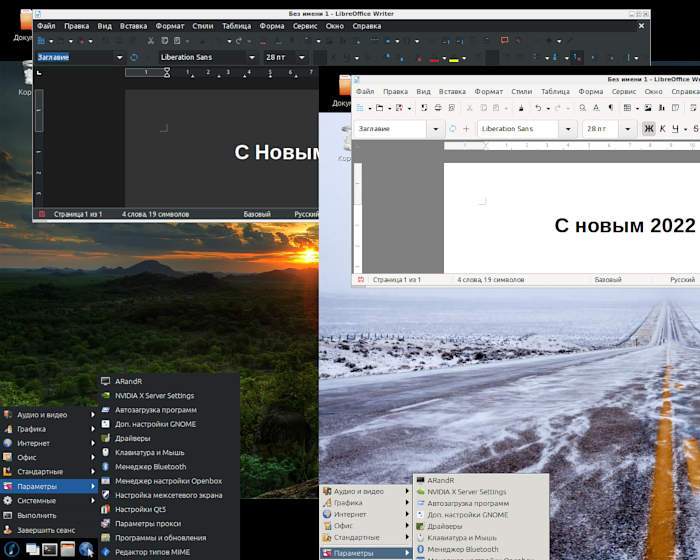
Task: Expand Системные category in dark start menu
Action: pos(49,500)
